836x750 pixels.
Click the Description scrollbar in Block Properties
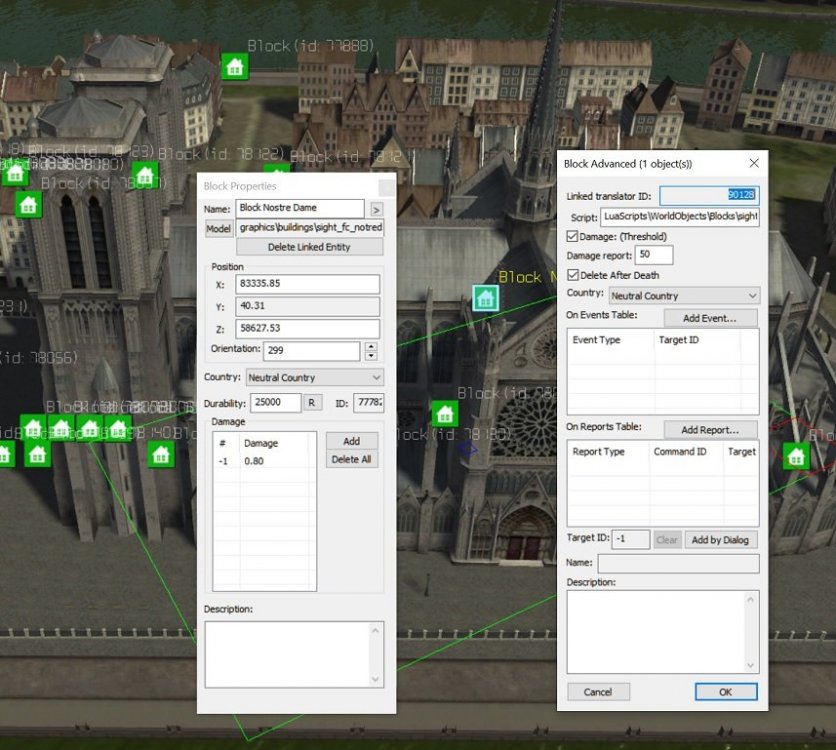(376, 654)
